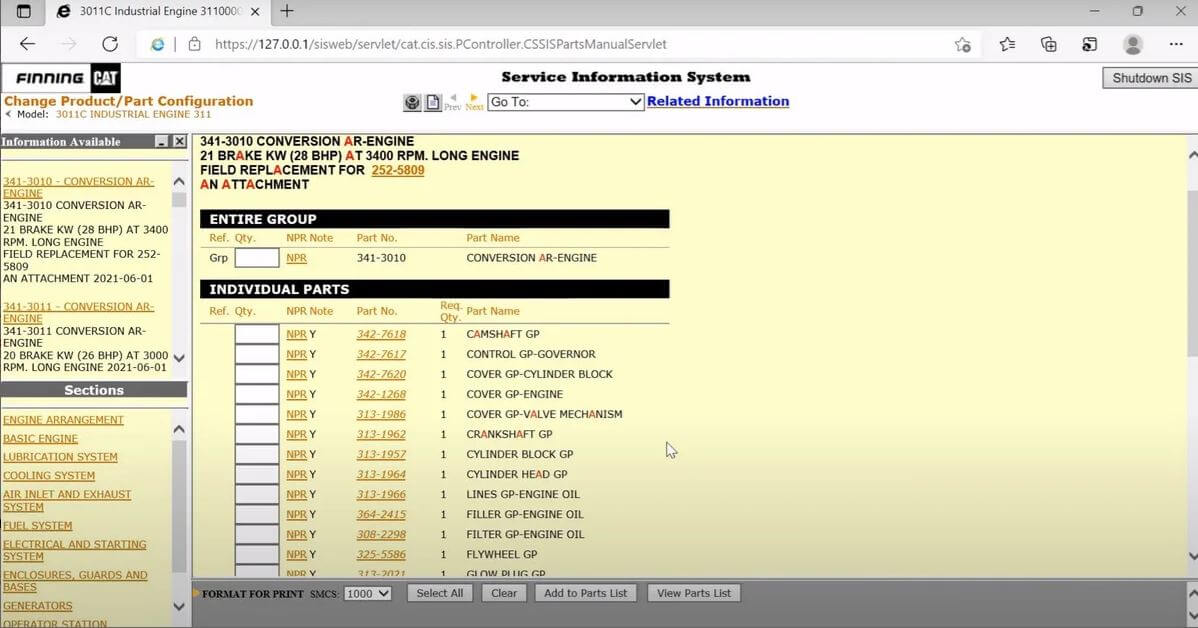This screenshot has width=1198, height=628.
Task: Open browser Collections icon
Action: [x=1048, y=44]
